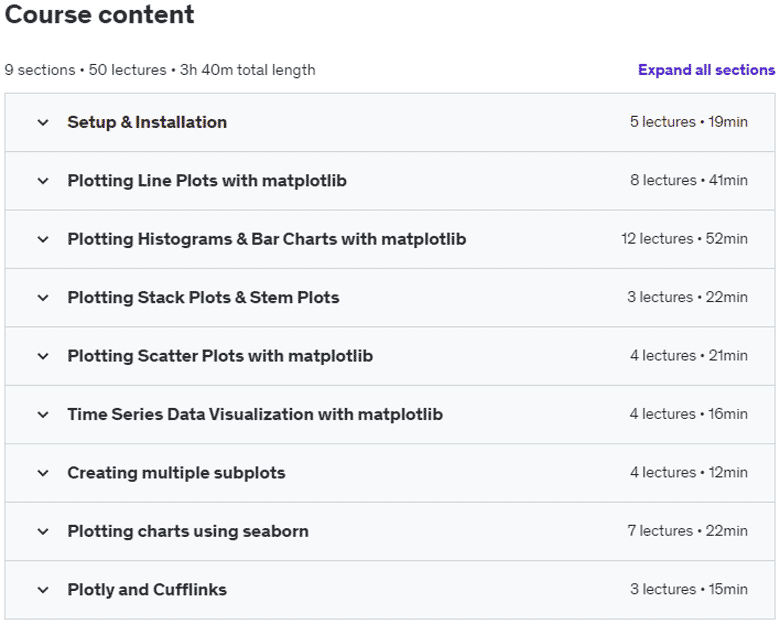Open the Setup & Installation section title
780x624 pixels.
click(x=147, y=122)
